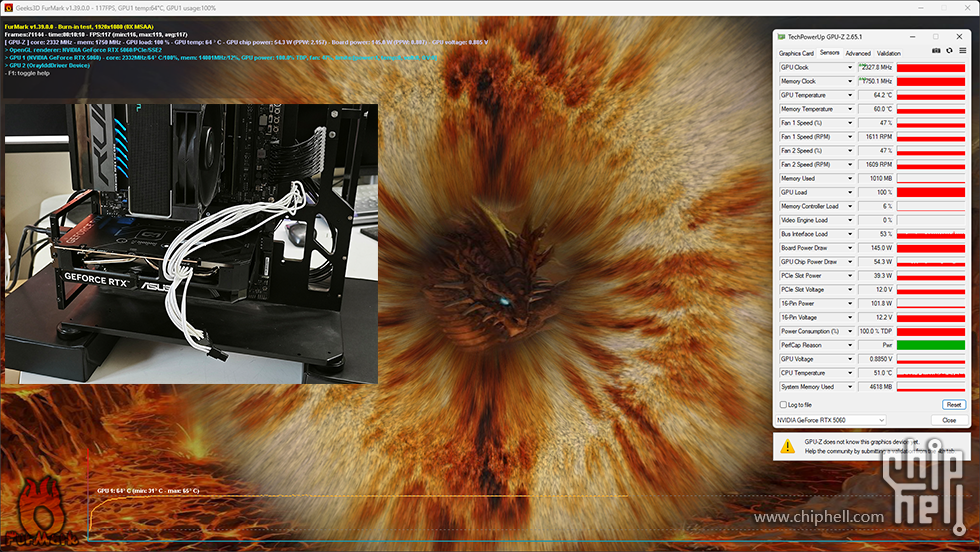Open the GPU-Z hamburger menu
Screen dimensions: 980x552
coord(962,51)
